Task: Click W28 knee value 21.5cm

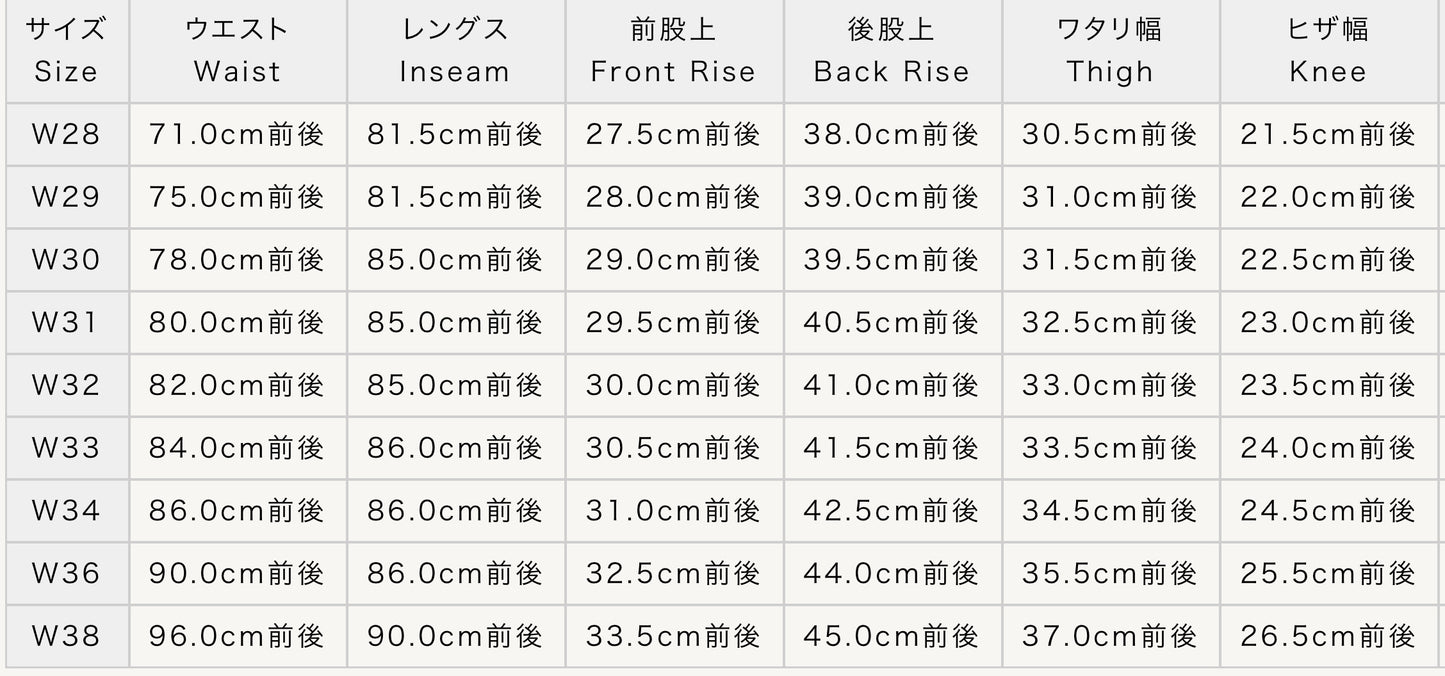Action: pyautogui.click(x=1328, y=134)
